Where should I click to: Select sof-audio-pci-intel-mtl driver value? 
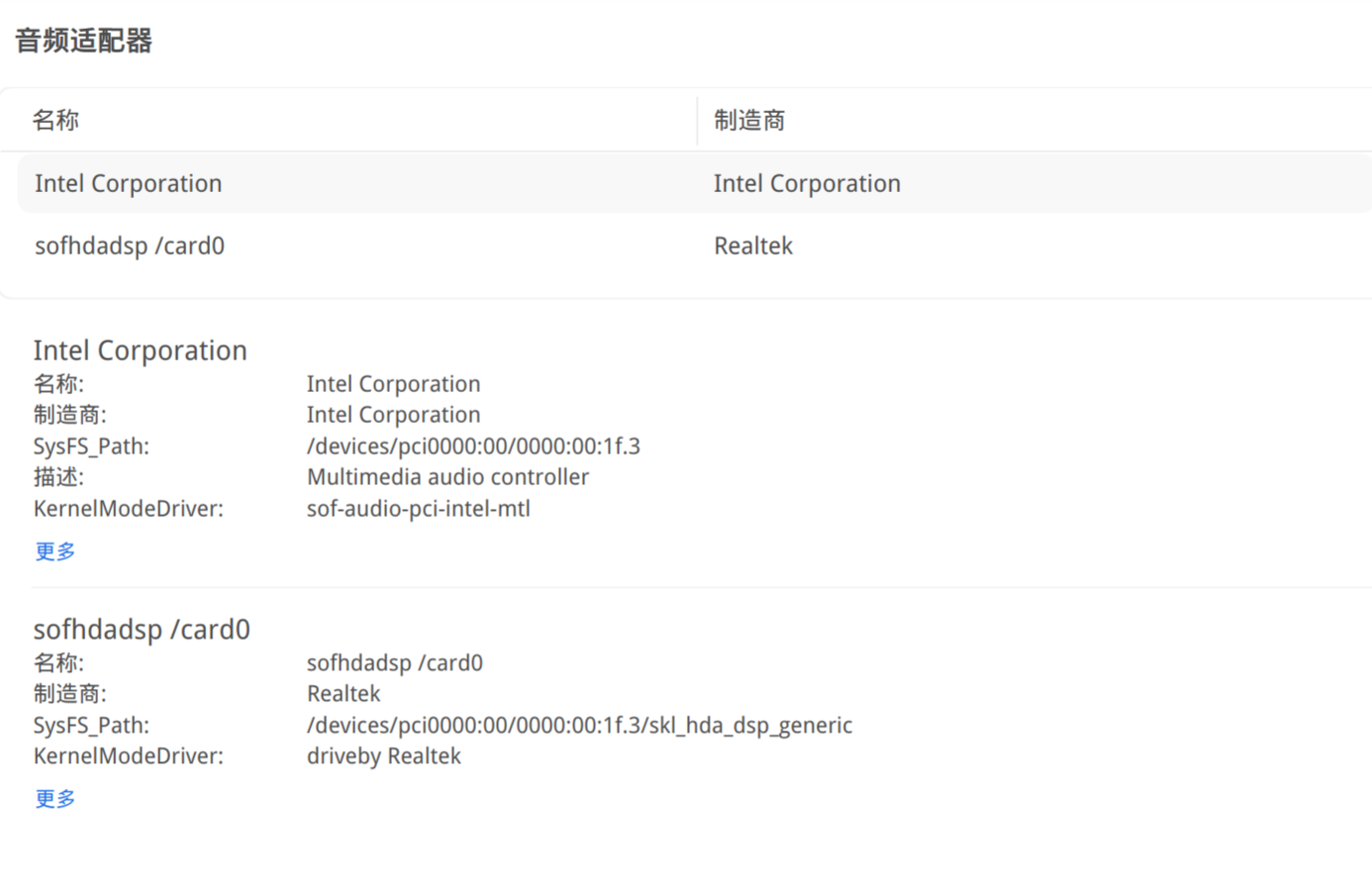tap(419, 509)
